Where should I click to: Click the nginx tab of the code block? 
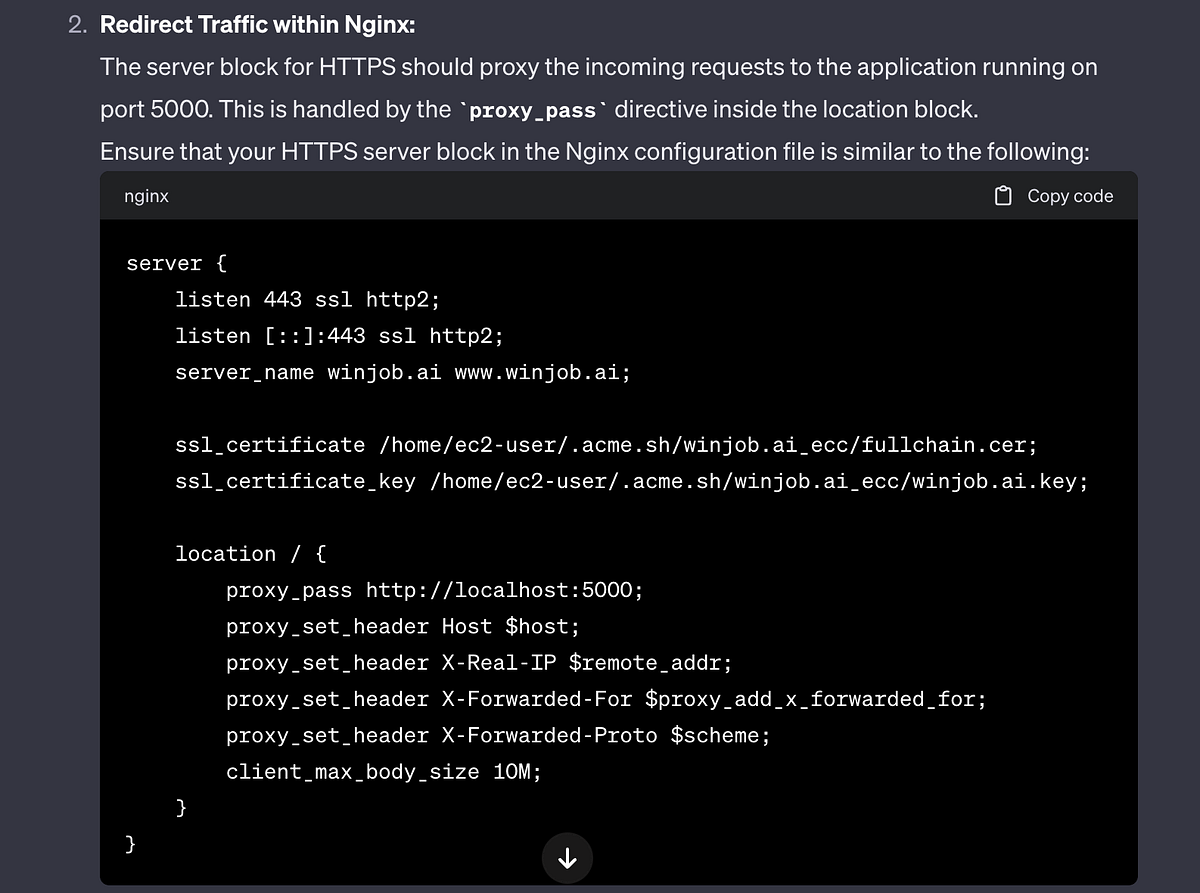point(146,196)
